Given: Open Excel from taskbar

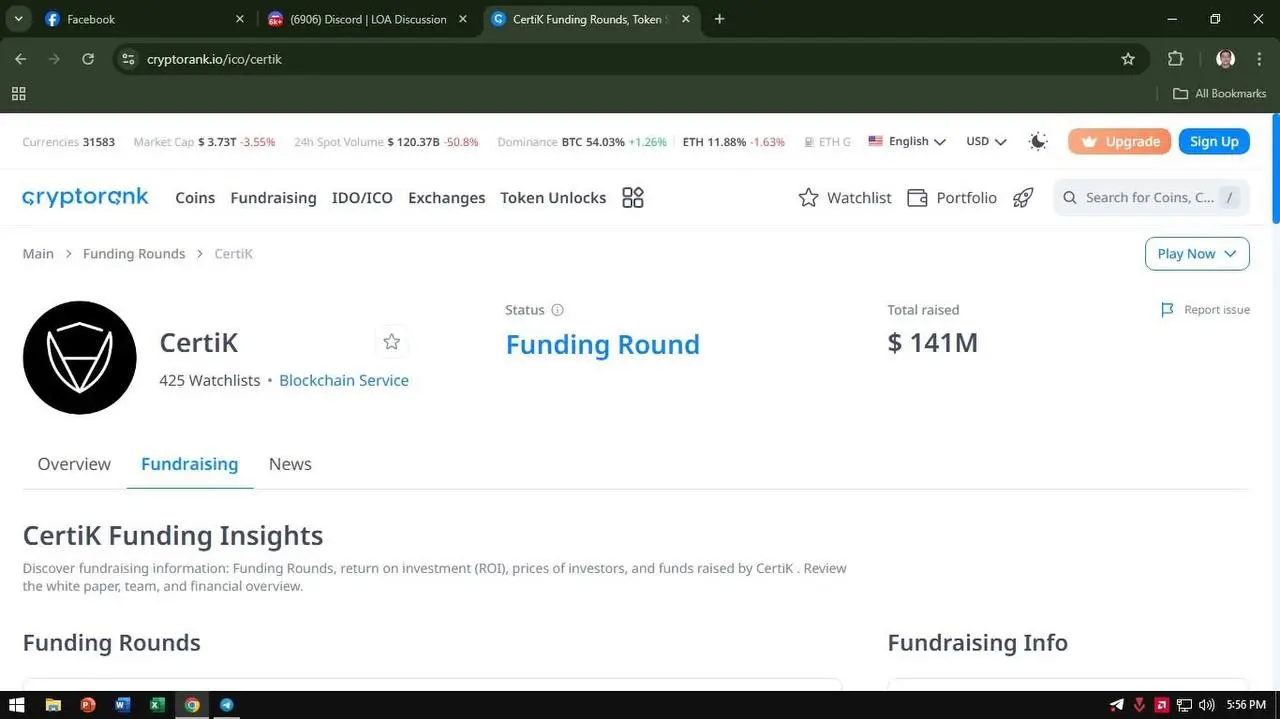Looking at the screenshot, I should click(x=157, y=705).
